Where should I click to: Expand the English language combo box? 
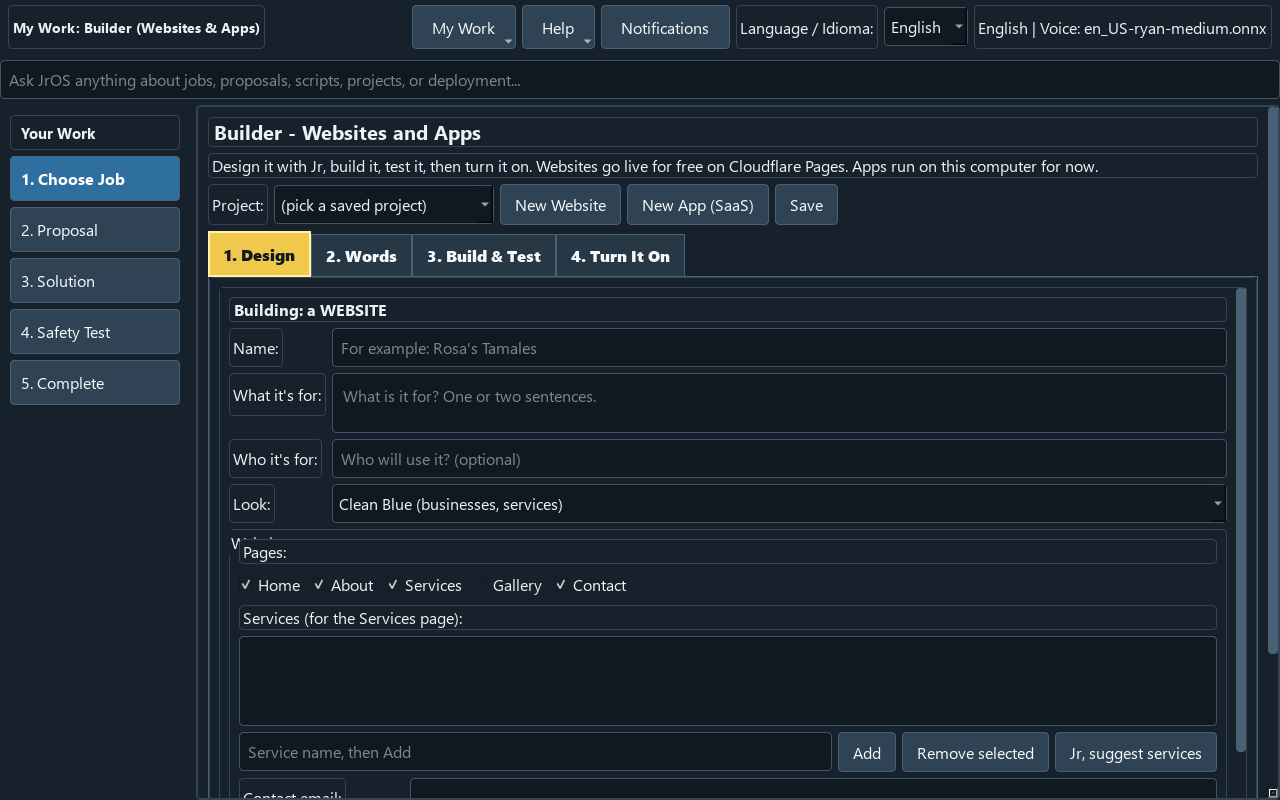925,28
